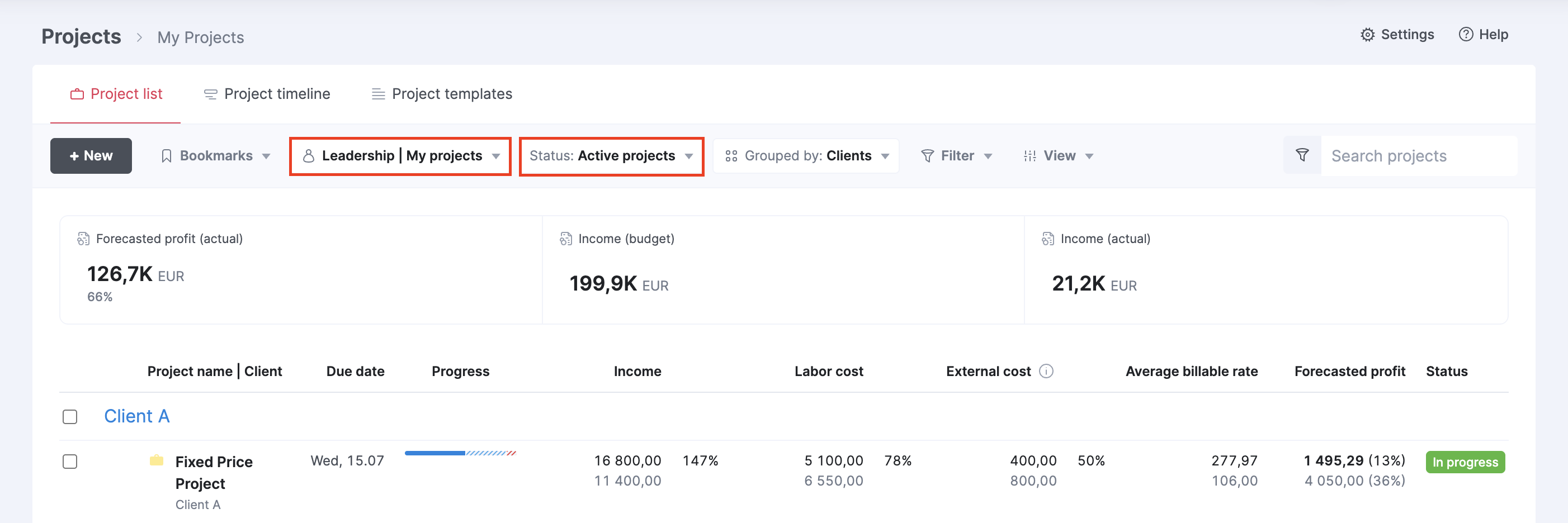Click the timeline icon beside Project timeline
The image size is (1568, 523).
(211, 94)
